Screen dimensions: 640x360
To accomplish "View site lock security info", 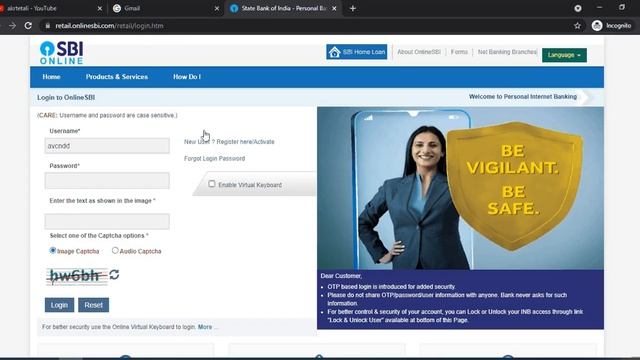I will pyautogui.click(x=48, y=26).
